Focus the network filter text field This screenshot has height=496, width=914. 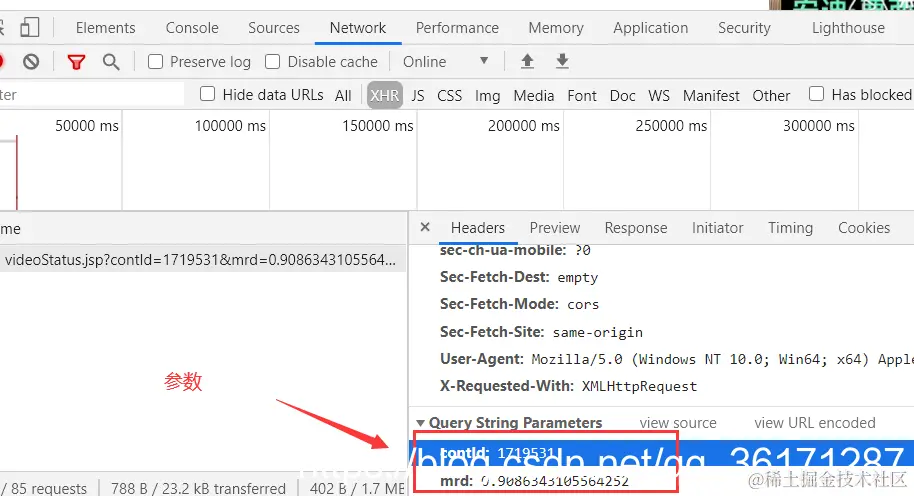click(x=92, y=95)
